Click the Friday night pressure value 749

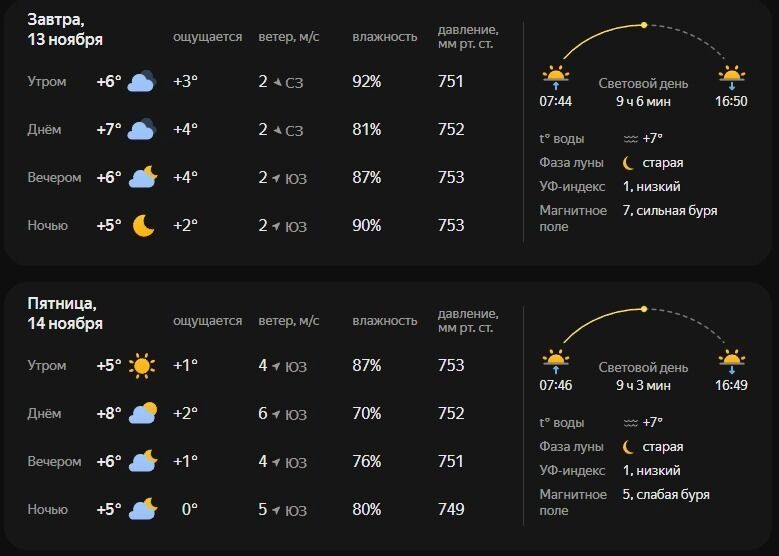tap(451, 510)
